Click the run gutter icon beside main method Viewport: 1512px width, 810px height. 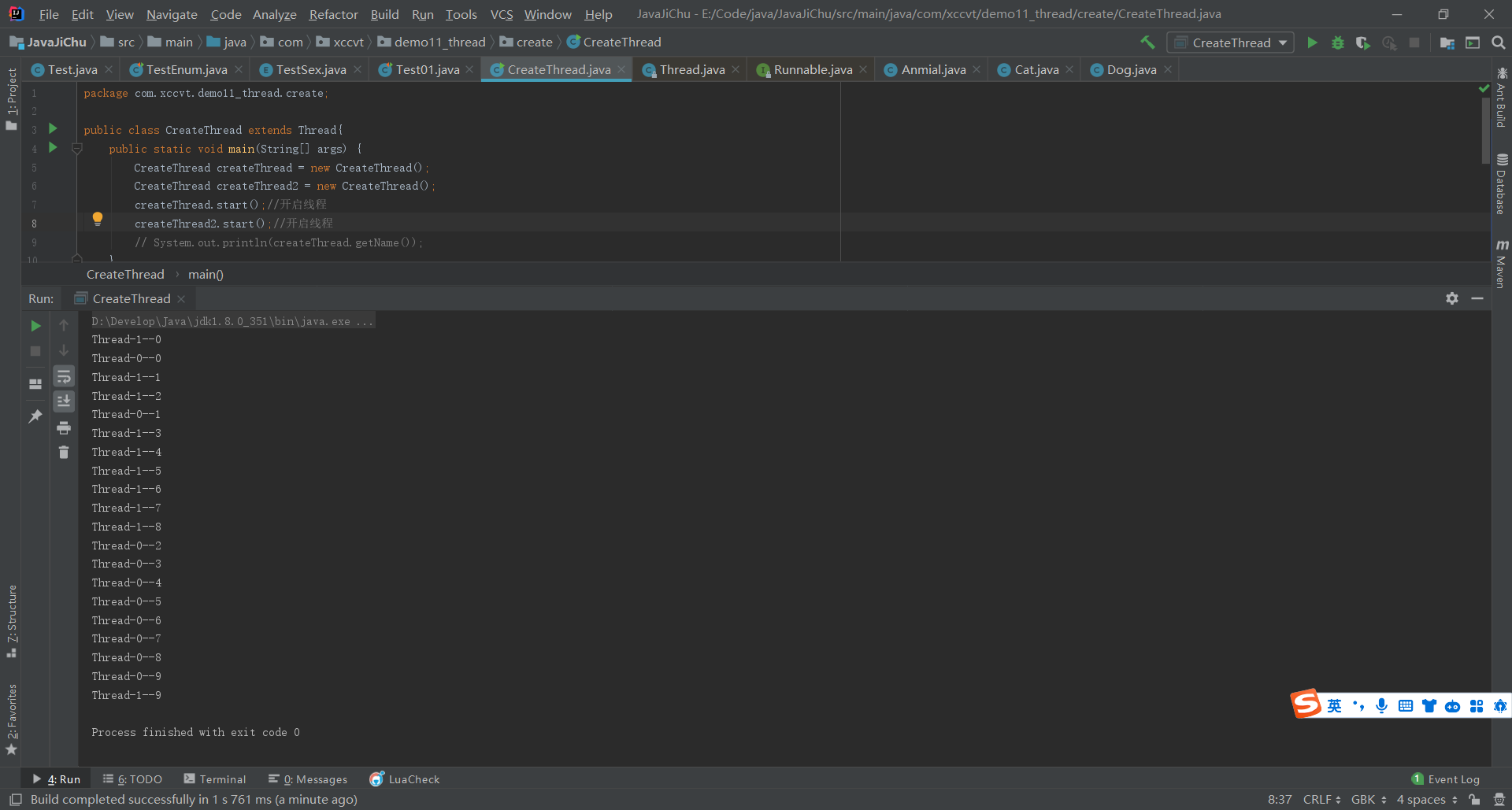[53, 147]
